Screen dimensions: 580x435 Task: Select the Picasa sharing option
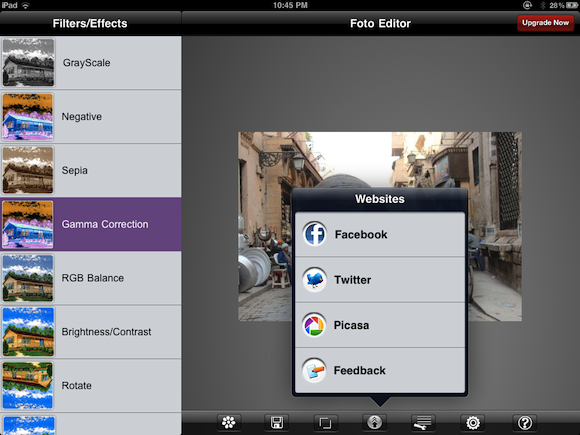tap(380, 325)
